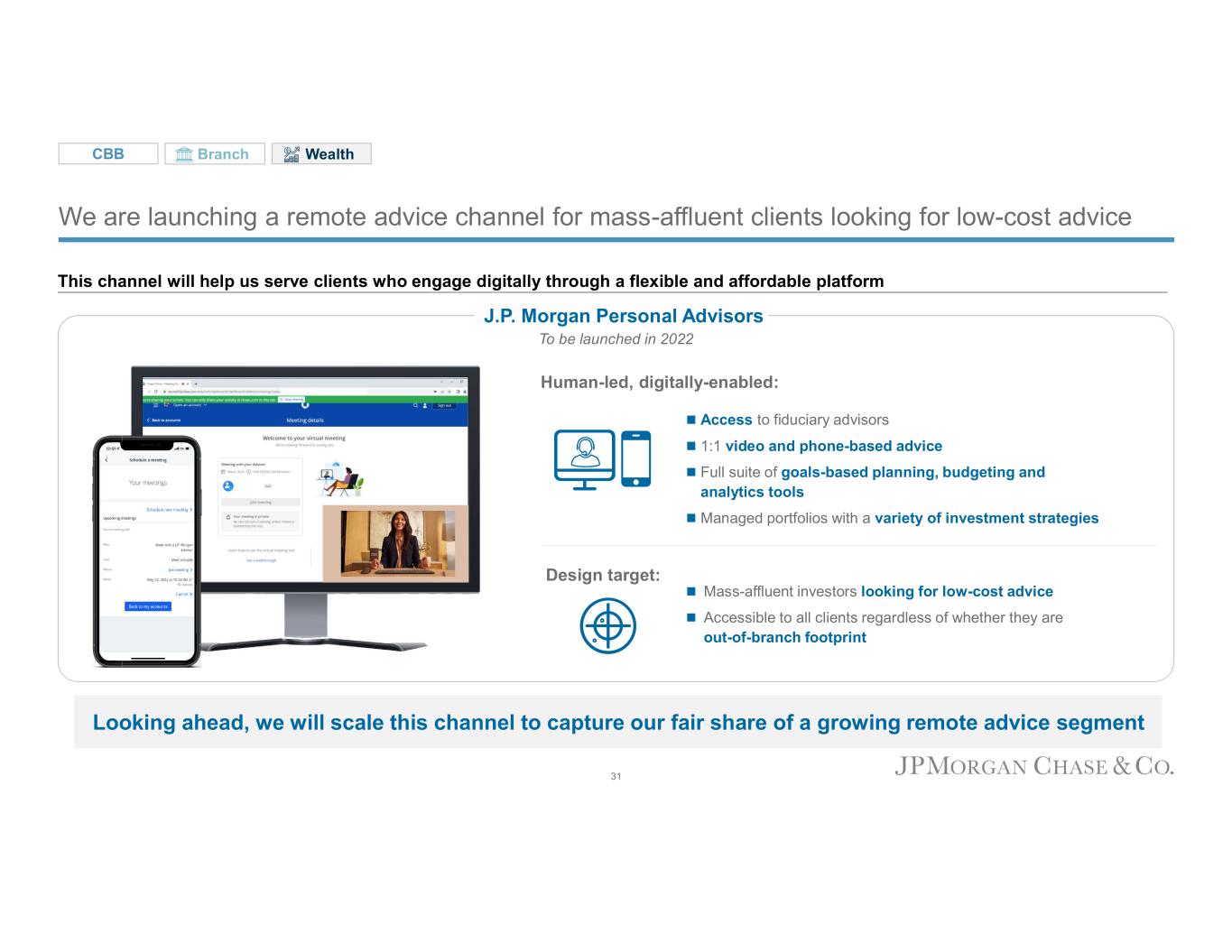Switch to the CBB tab

click(108, 154)
